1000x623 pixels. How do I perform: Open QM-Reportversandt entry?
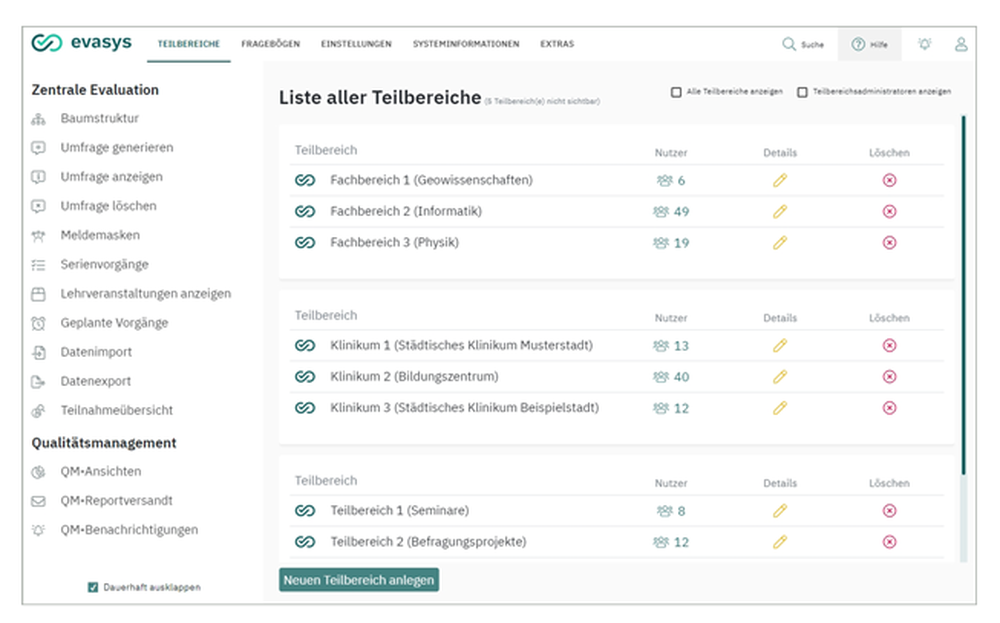[116, 501]
